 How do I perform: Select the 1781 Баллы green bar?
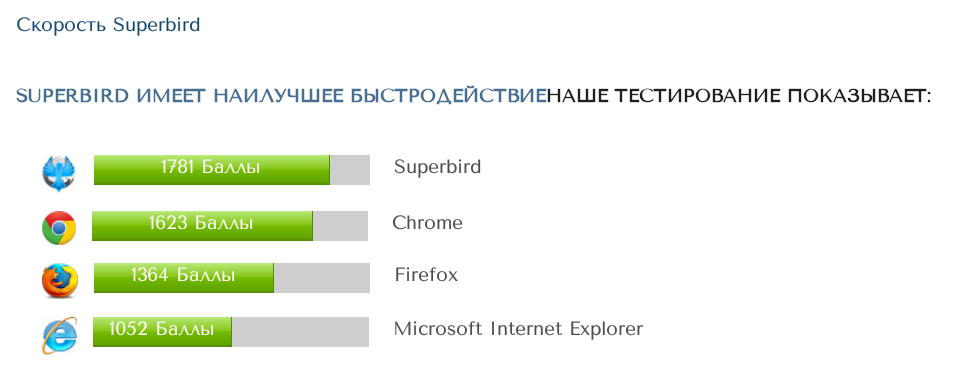pyautogui.click(x=212, y=170)
